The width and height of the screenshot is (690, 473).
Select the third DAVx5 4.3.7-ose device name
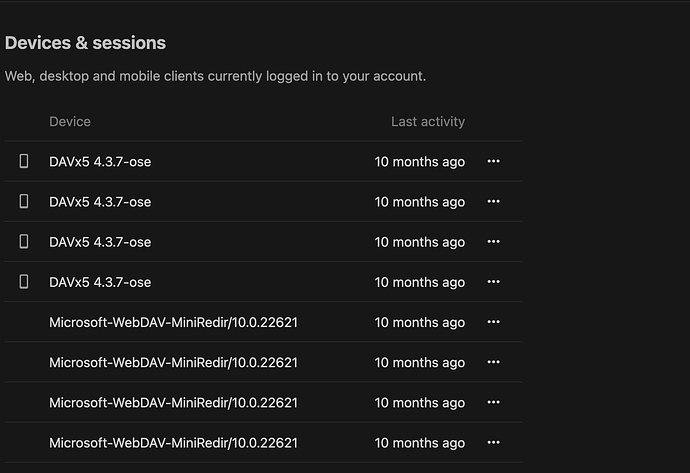pyautogui.click(x=100, y=242)
